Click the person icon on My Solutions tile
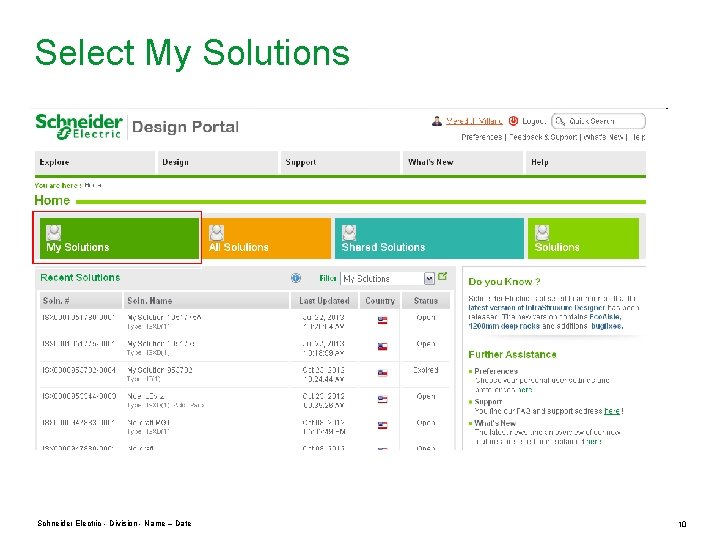Screen dimensions: 720x540 54,233
